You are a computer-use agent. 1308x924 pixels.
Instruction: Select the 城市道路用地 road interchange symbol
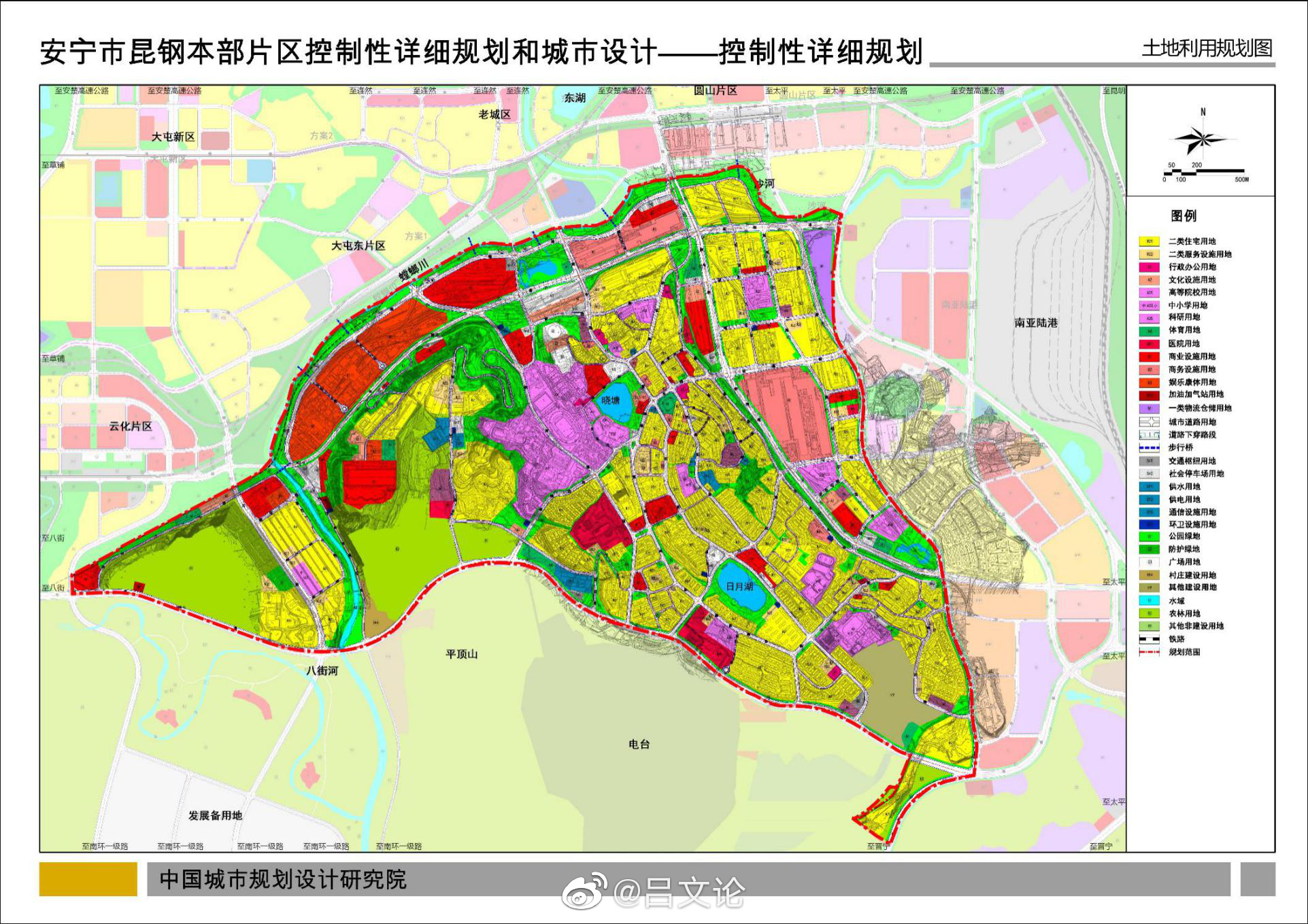[x=1150, y=421]
